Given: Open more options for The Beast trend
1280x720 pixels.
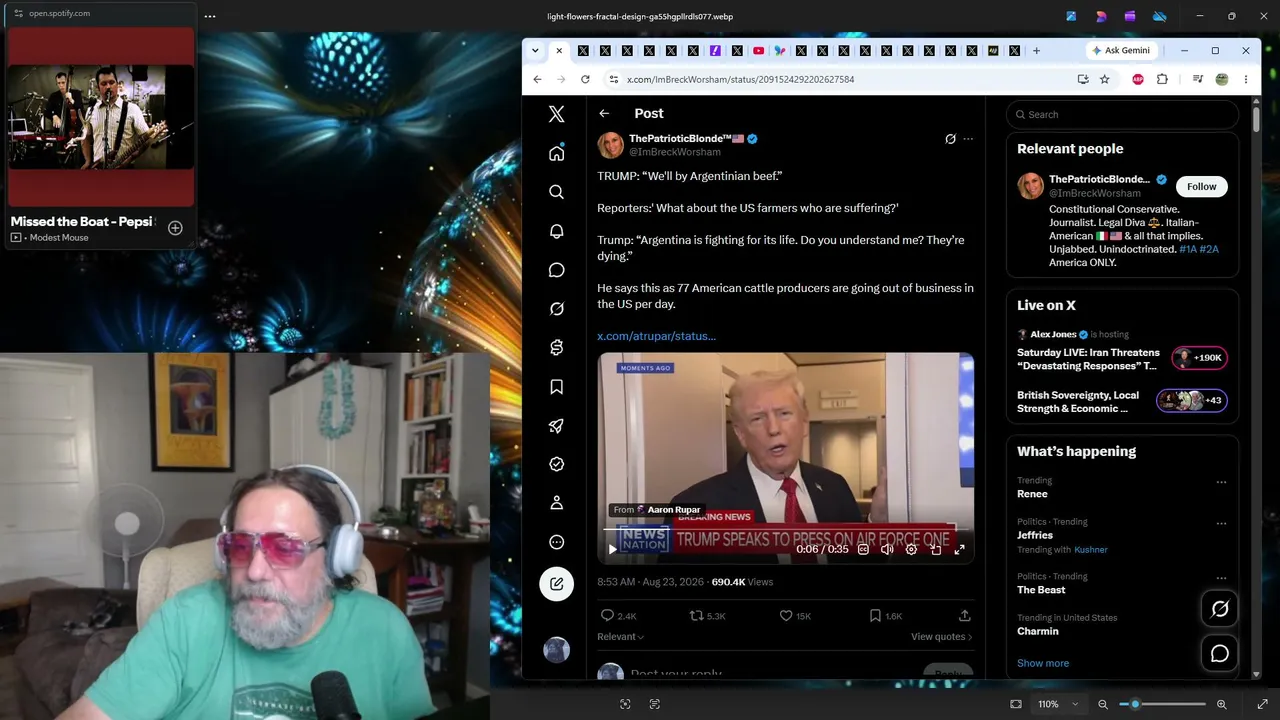Looking at the screenshot, I should tap(1221, 578).
